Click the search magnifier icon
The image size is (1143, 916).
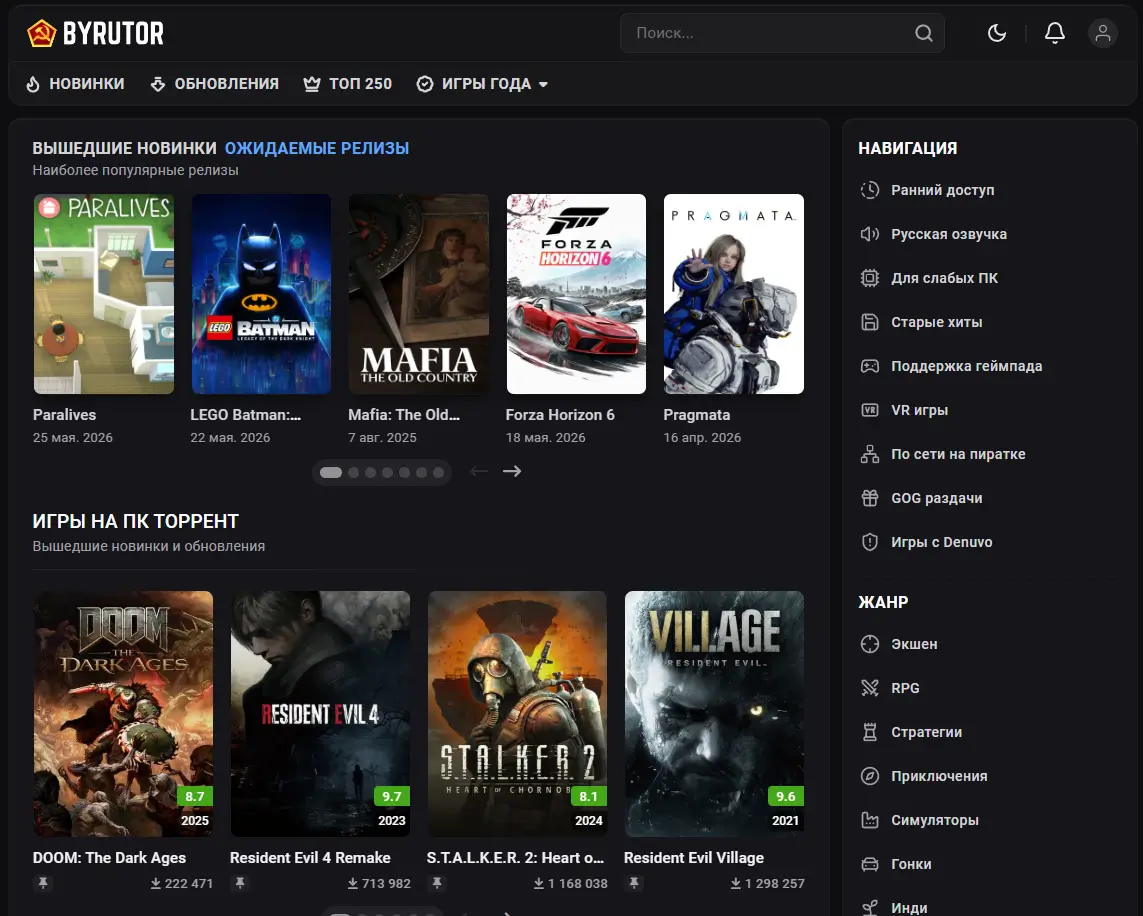(x=924, y=33)
